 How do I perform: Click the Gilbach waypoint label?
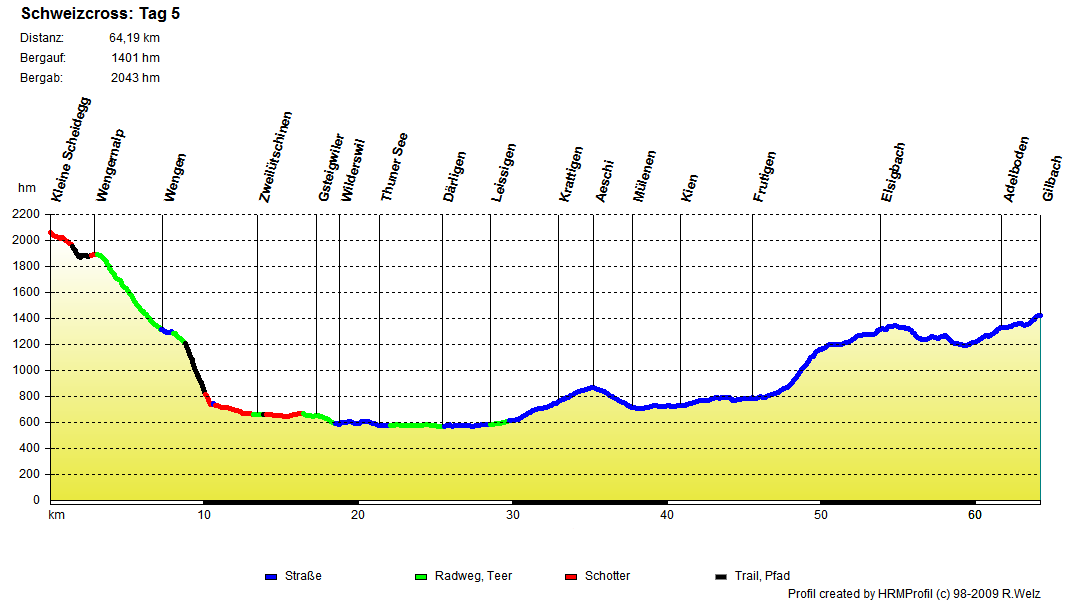tap(1052, 179)
